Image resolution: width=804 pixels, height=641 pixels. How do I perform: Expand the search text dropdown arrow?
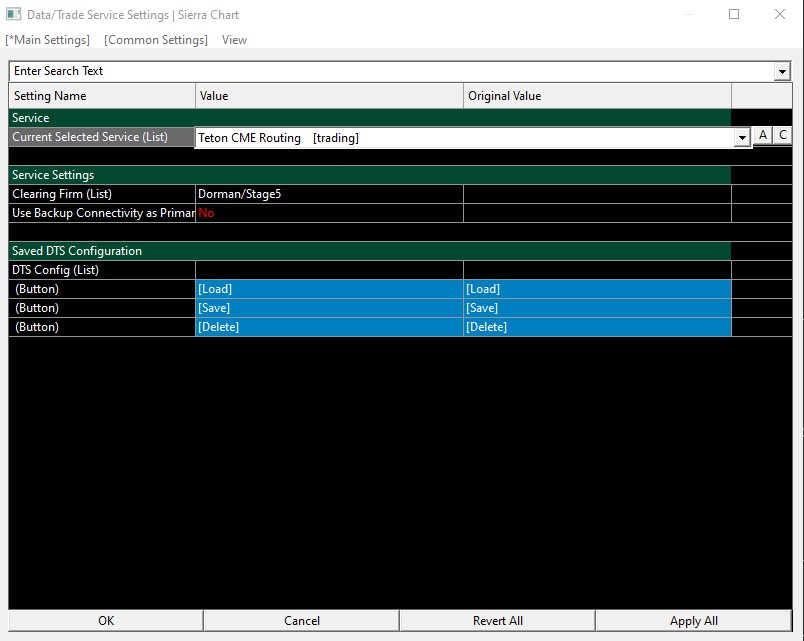[x=782, y=72]
